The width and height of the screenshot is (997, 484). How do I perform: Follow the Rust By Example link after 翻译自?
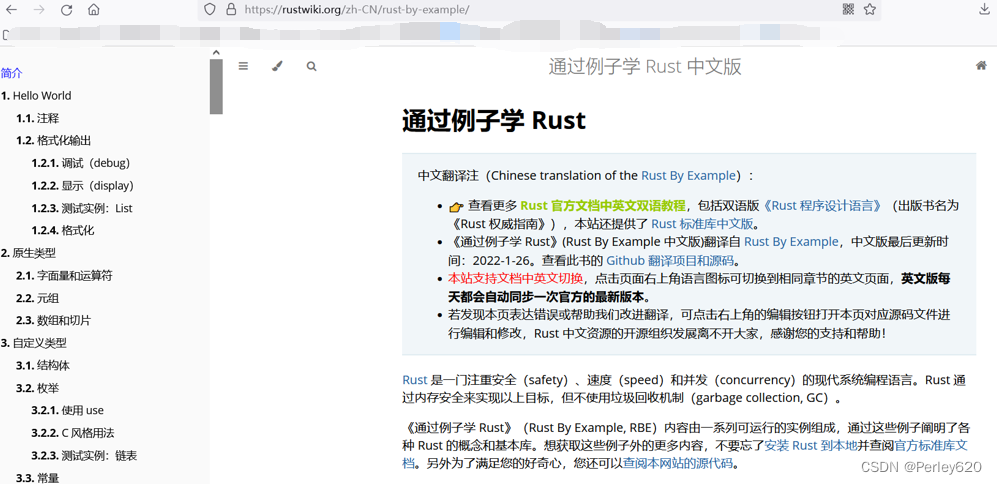pyautogui.click(x=791, y=242)
